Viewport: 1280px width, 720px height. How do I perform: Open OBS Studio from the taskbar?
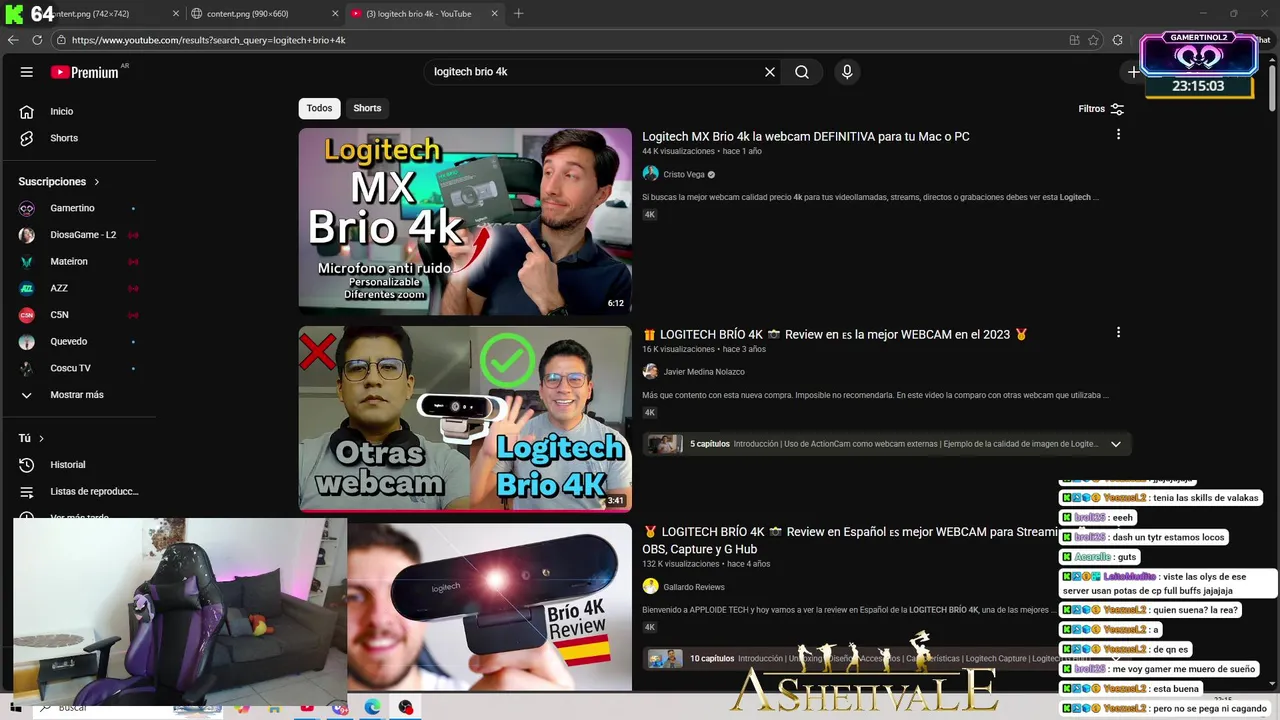tap(405, 707)
